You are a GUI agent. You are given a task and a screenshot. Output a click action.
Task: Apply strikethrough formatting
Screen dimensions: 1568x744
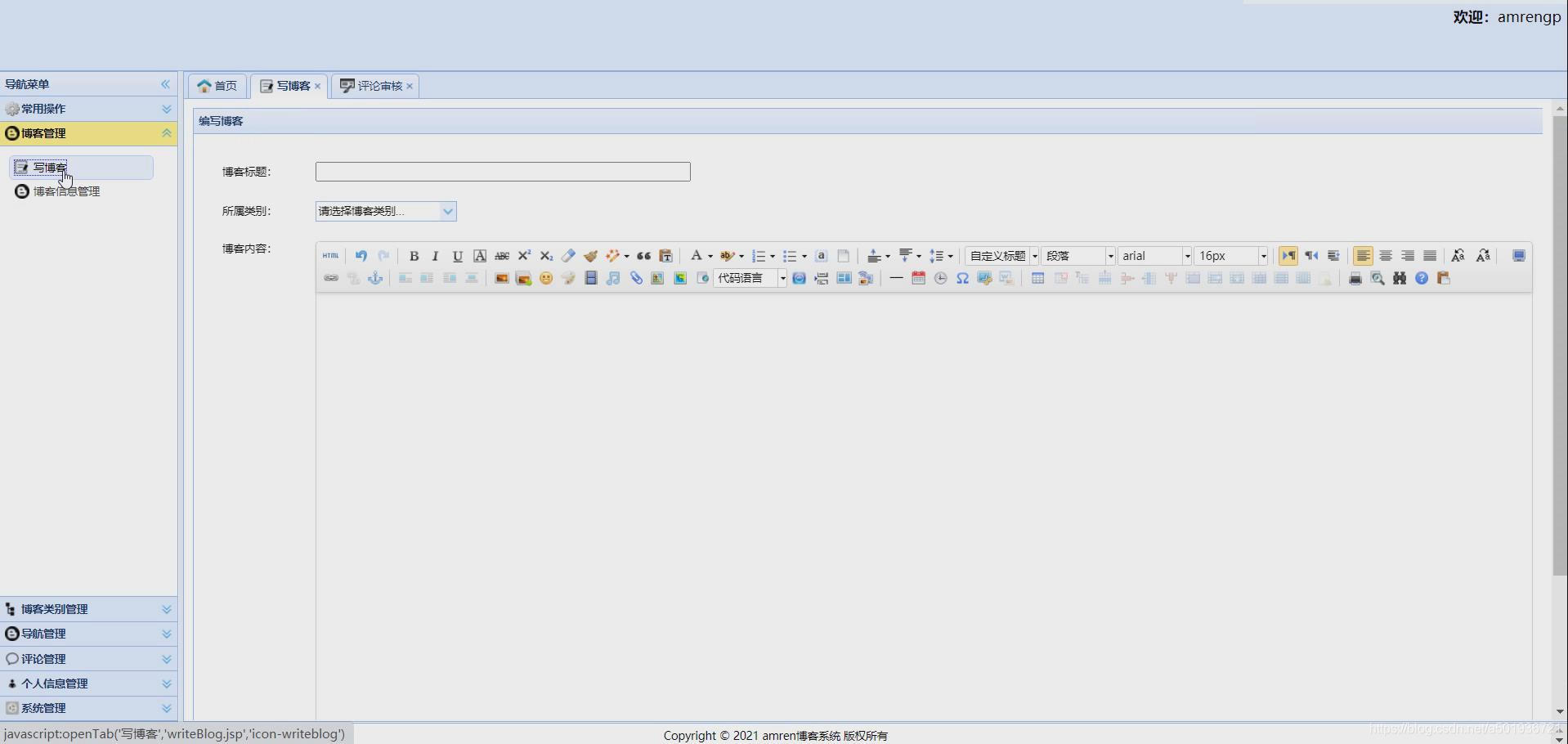click(x=502, y=256)
